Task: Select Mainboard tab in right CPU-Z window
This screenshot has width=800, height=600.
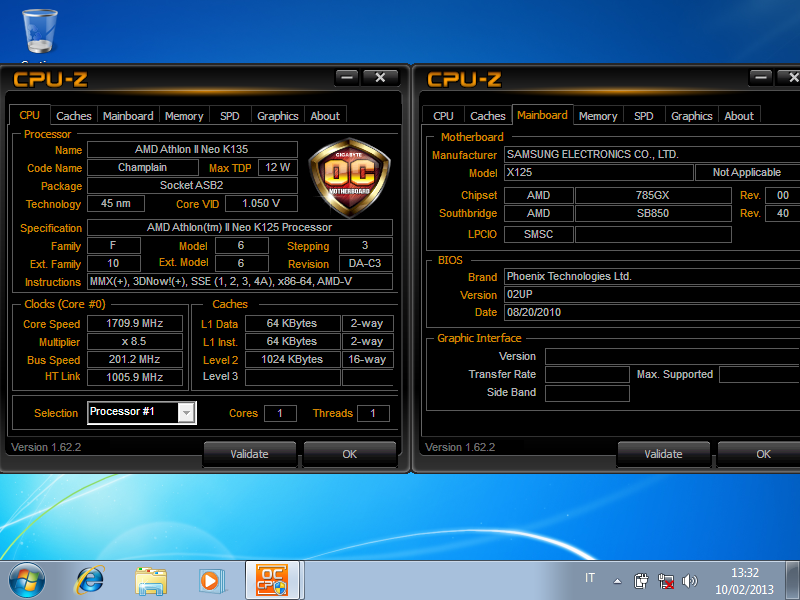Action: click(542, 115)
